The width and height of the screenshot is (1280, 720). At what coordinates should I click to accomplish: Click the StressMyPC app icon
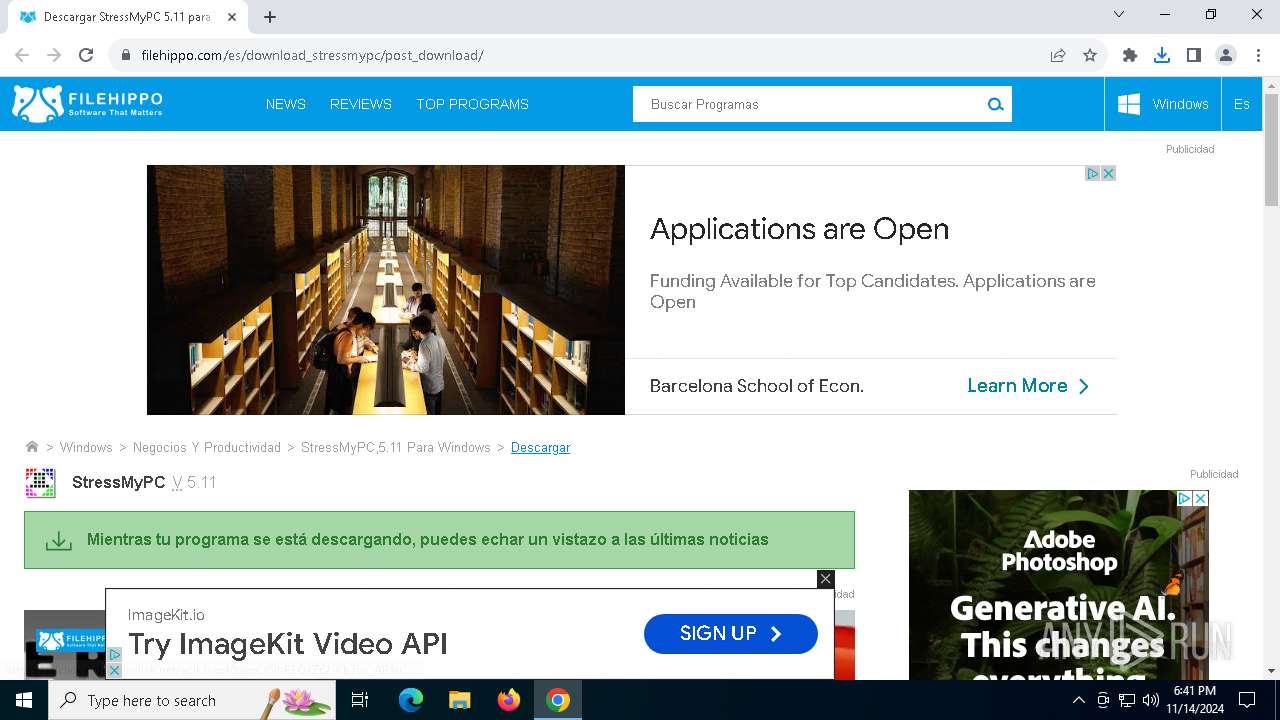tap(40, 482)
